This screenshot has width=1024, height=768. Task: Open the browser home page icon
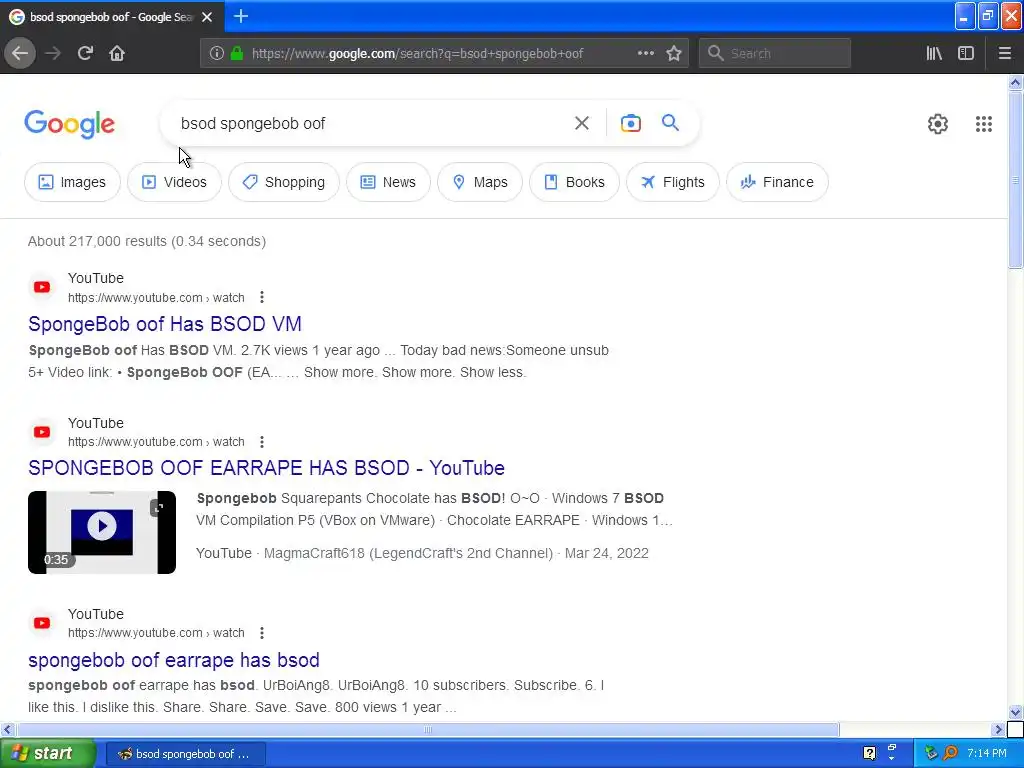coord(117,53)
